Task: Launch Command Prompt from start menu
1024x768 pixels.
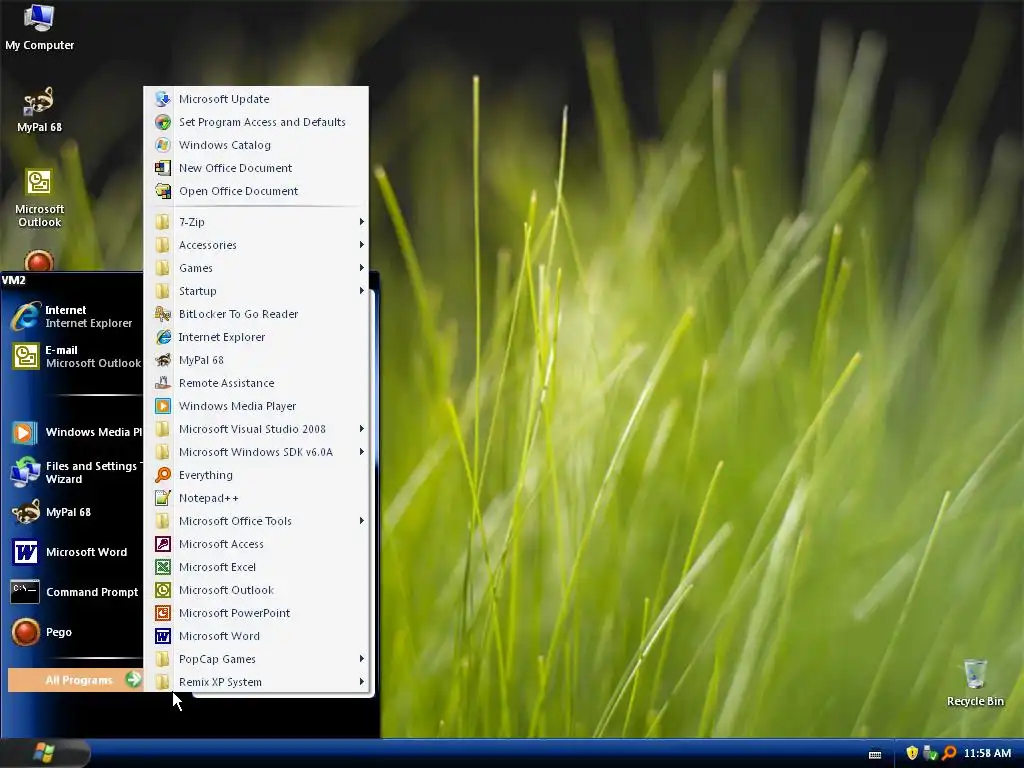Action: tap(73, 592)
